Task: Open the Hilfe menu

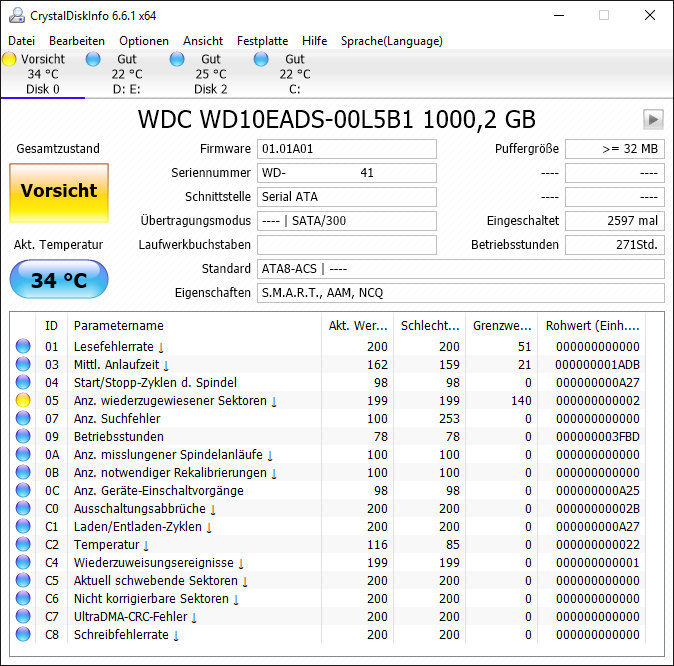Action: (315, 41)
